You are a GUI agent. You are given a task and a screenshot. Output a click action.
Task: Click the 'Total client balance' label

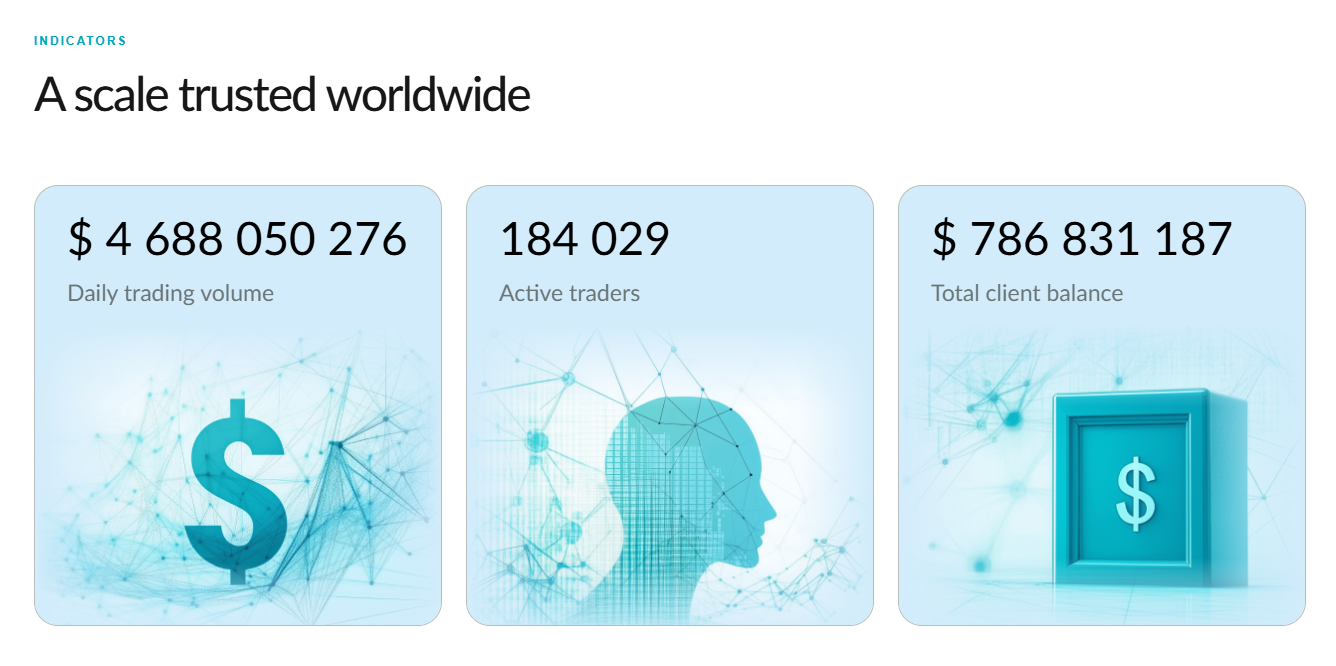[1026, 293]
